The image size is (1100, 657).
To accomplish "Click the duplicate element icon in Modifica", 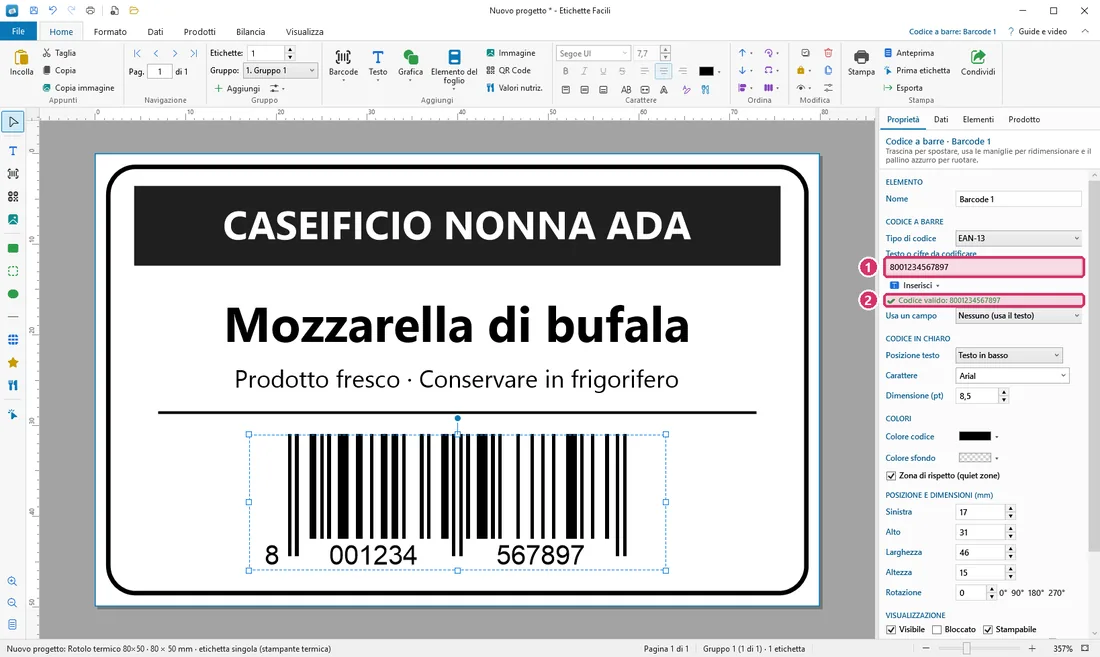I will tap(828, 70).
